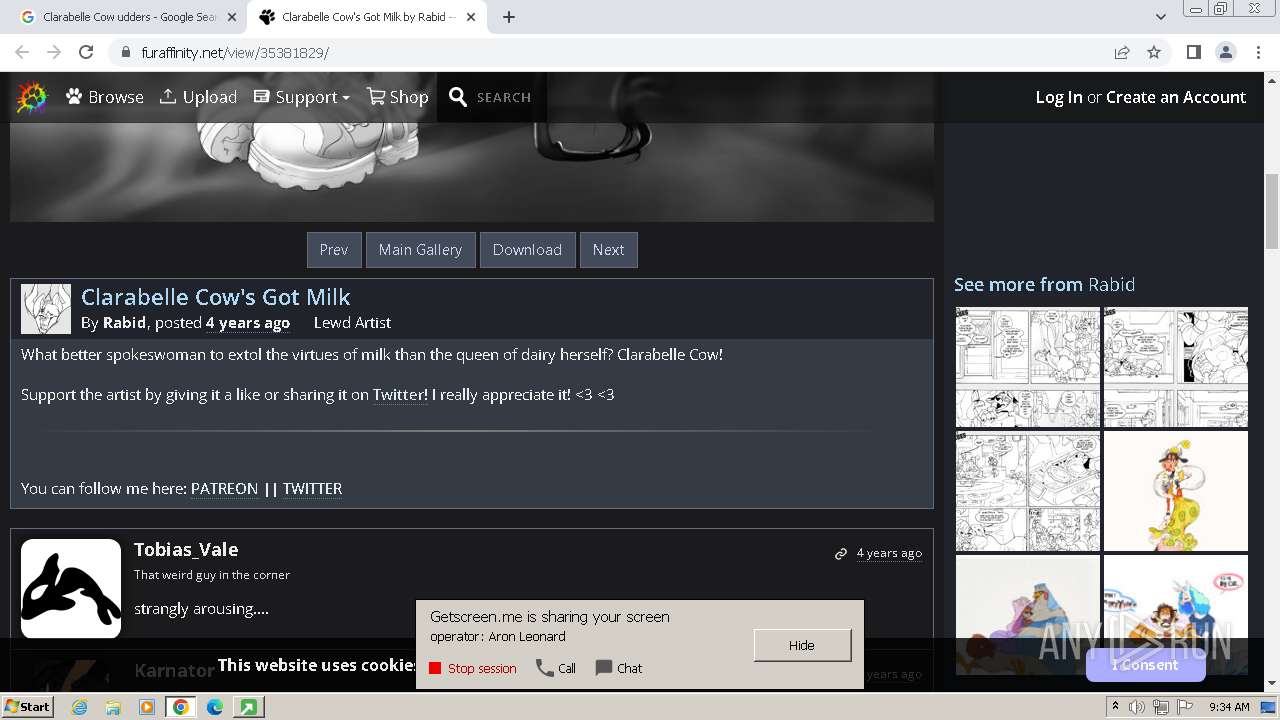Go to the Next submission

(608, 250)
